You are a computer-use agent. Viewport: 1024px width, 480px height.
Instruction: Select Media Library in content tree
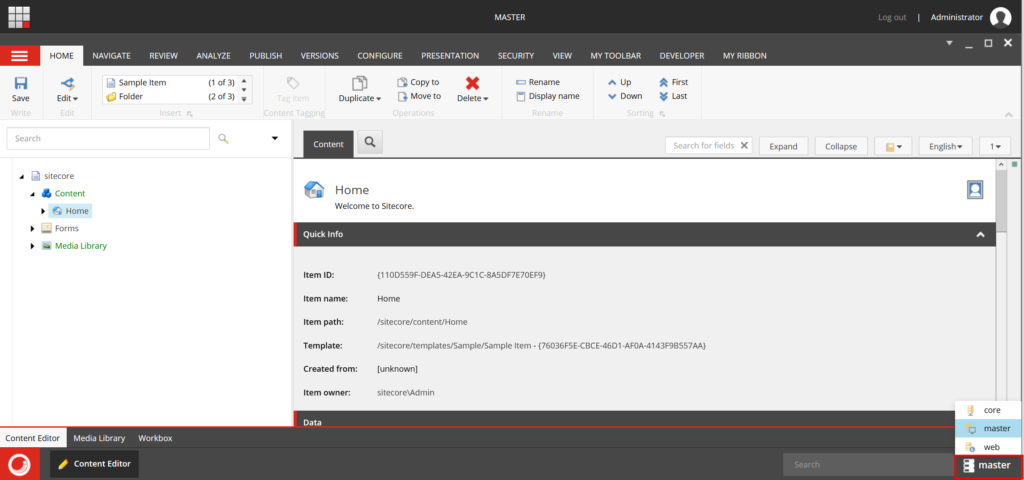point(80,246)
